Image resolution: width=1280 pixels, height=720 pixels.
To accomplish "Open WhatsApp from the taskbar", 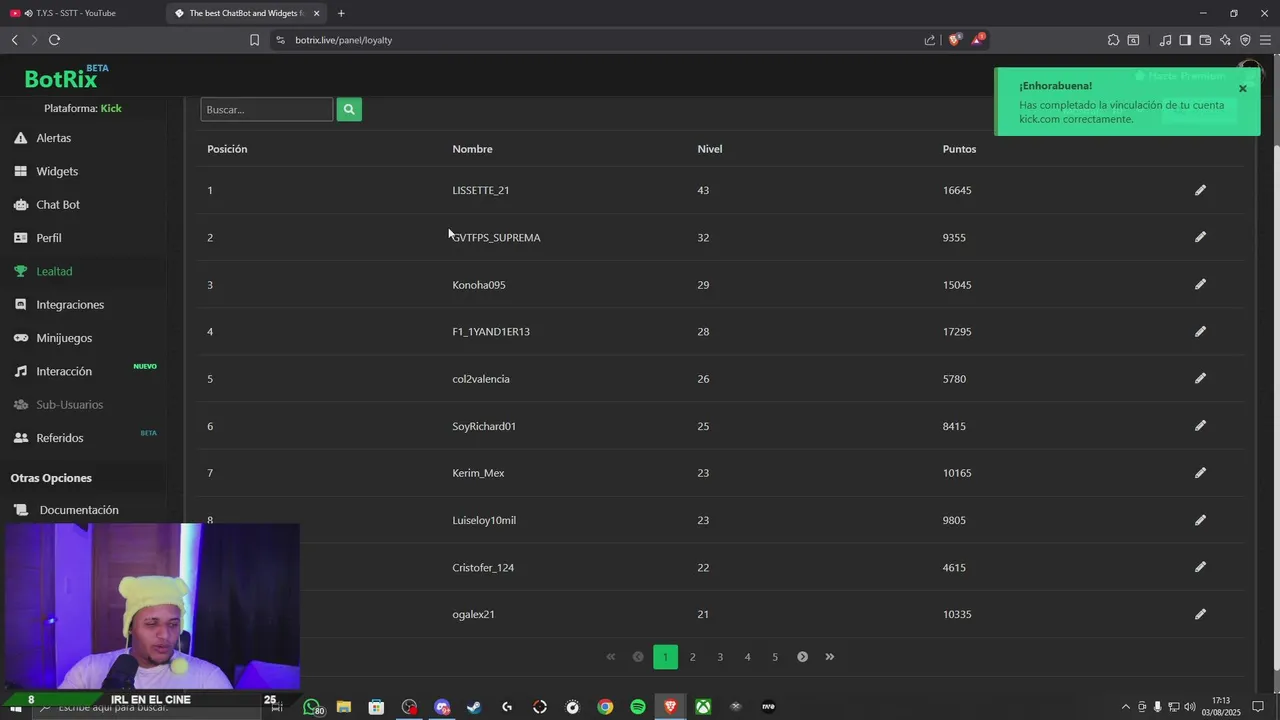I will pyautogui.click(x=312, y=707).
